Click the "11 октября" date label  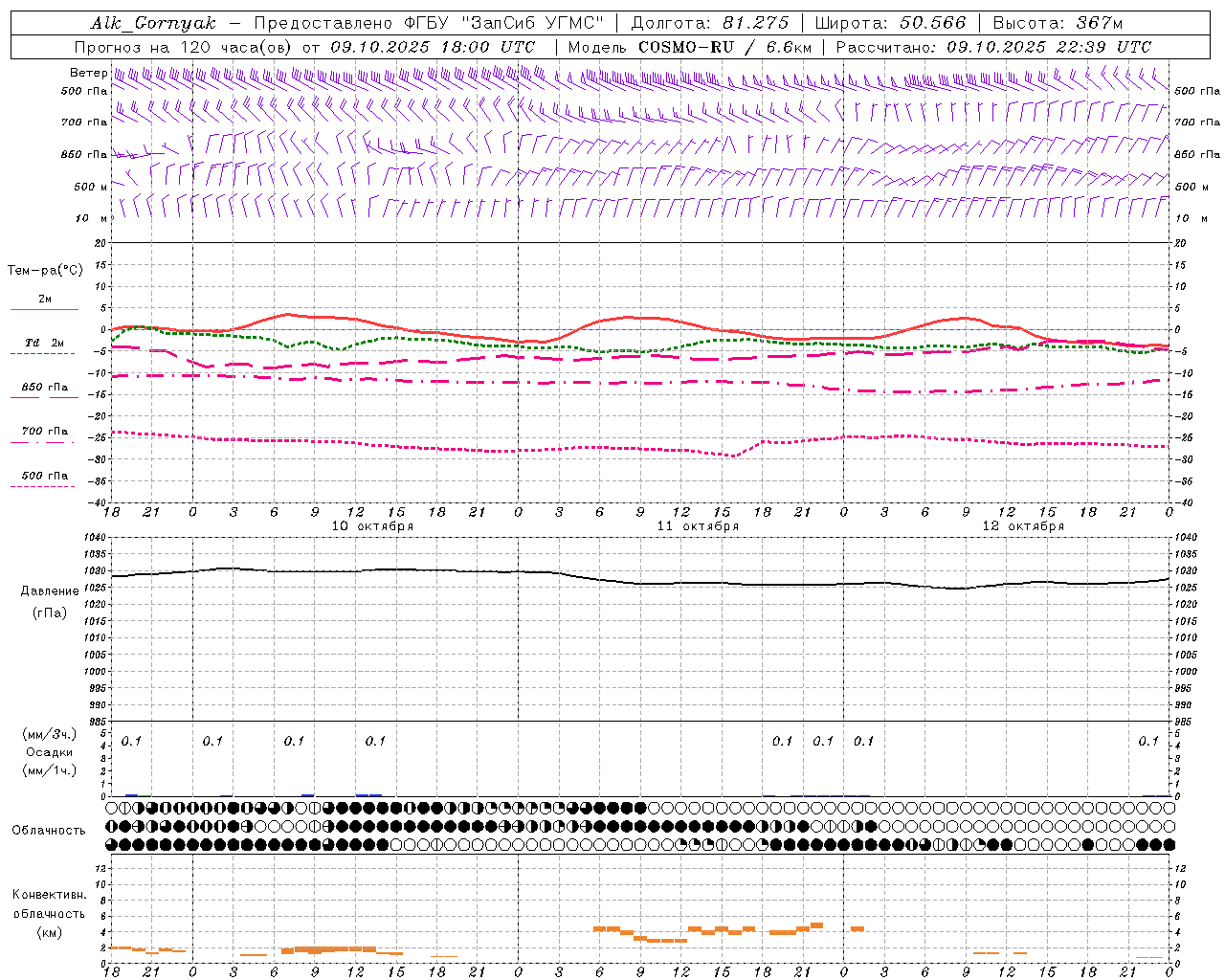(698, 526)
